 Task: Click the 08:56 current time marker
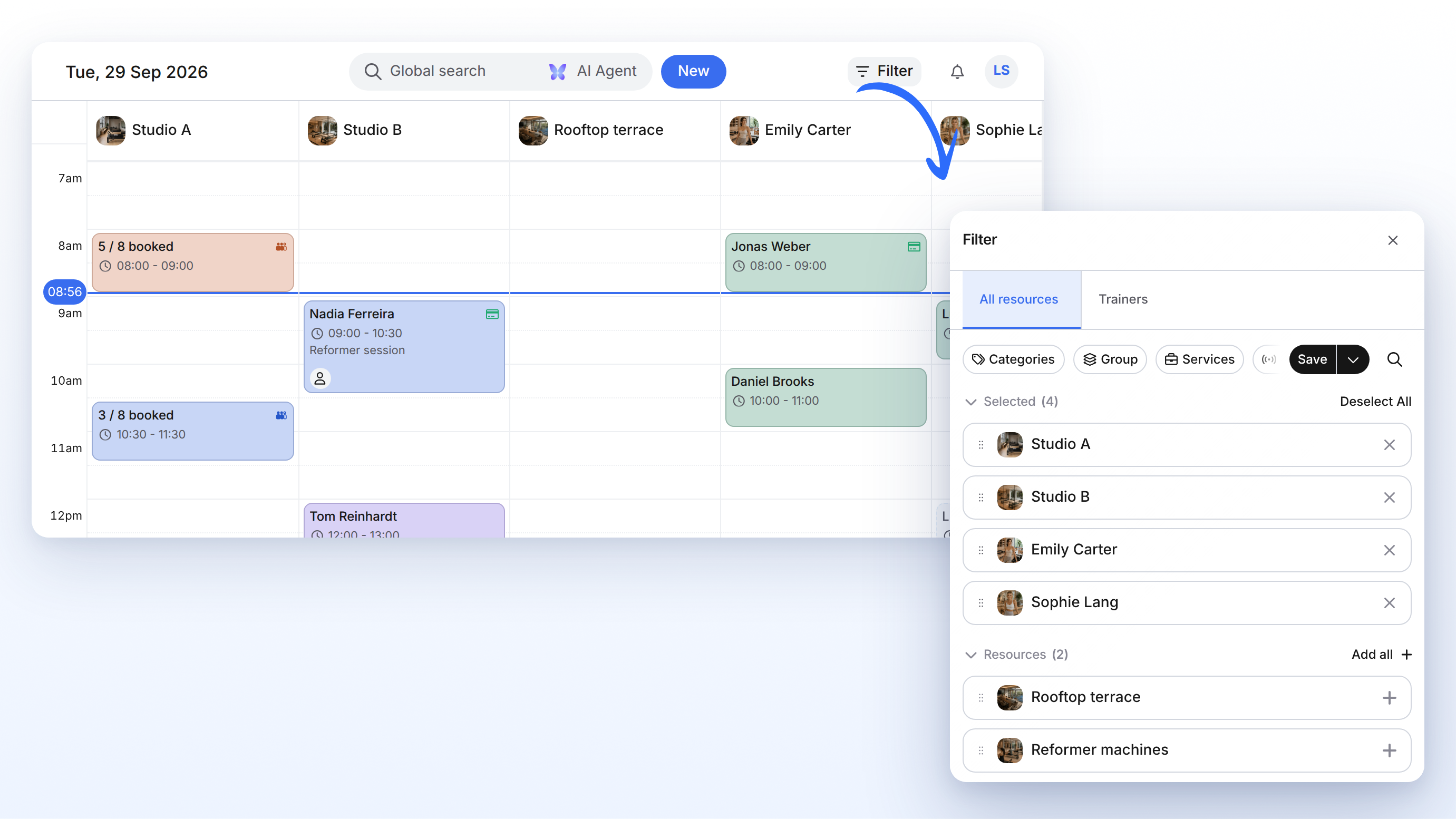pyautogui.click(x=64, y=291)
